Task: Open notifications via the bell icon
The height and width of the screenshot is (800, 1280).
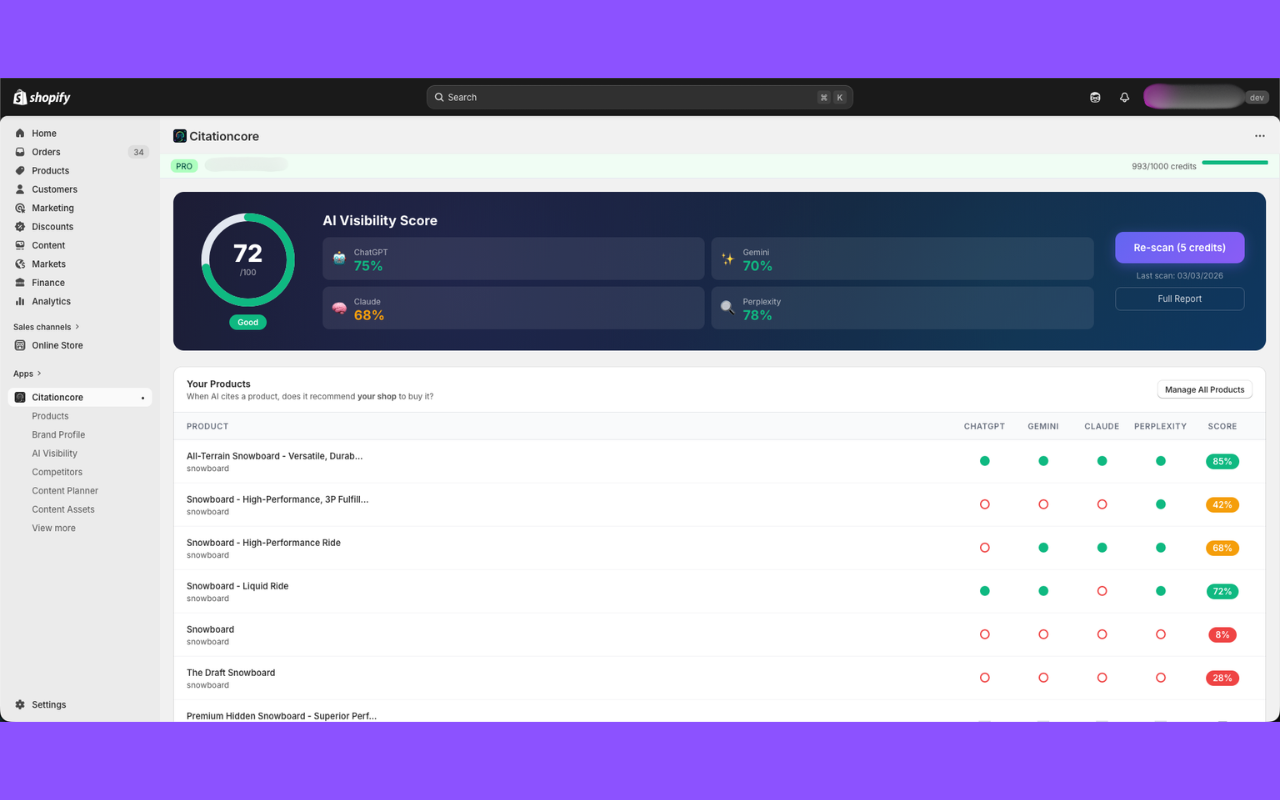Action: [x=1124, y=96]
